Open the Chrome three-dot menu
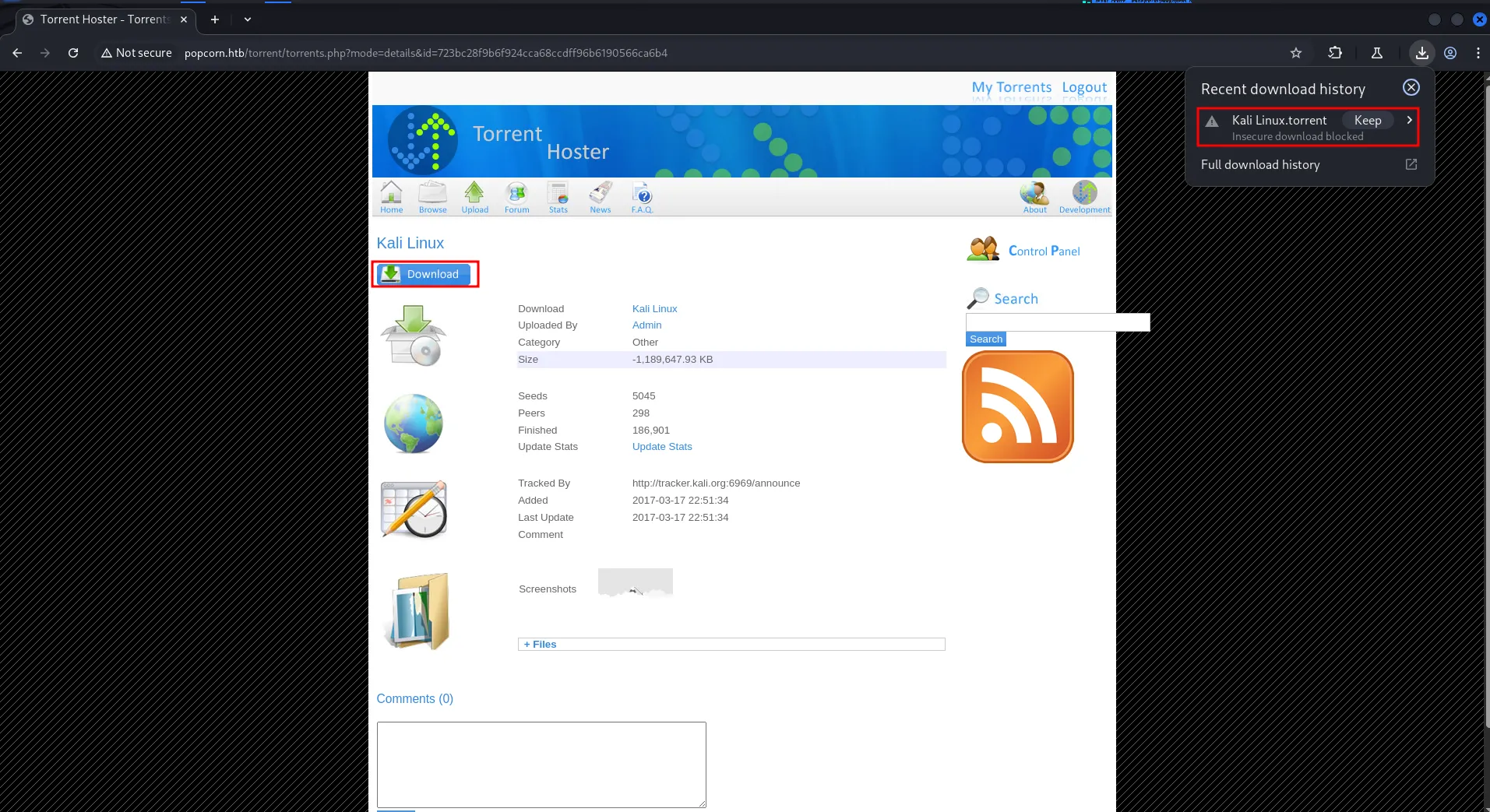1490x812 pixels. click(x=1478, y=53)
